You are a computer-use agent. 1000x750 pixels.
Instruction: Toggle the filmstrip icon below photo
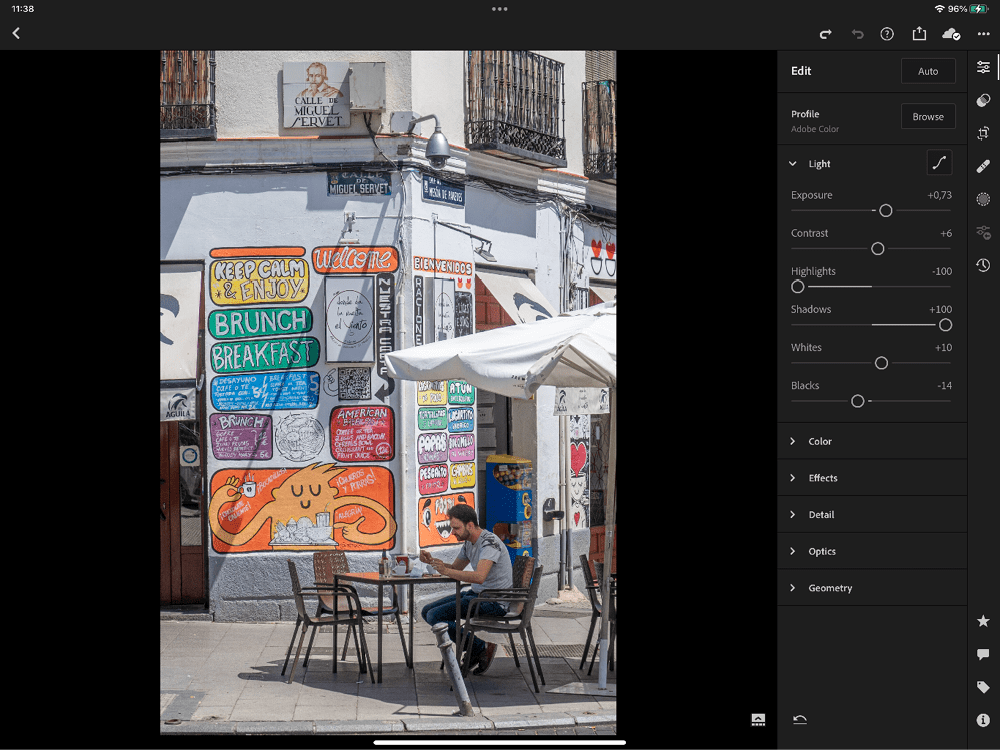[758, 719]
